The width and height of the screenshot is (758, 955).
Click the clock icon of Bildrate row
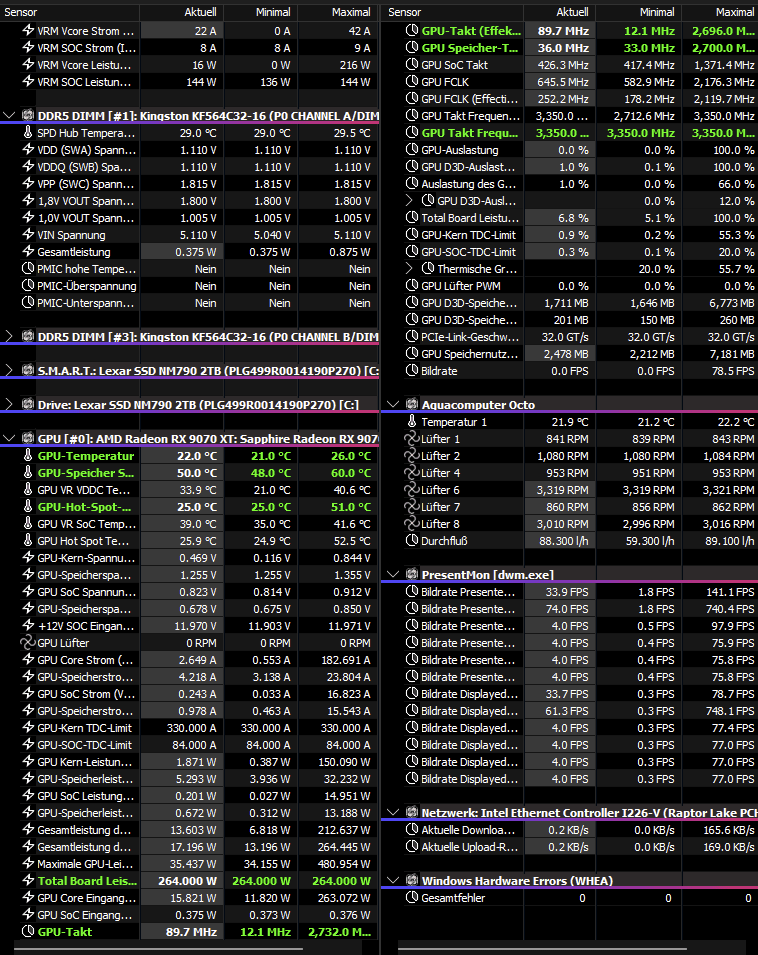tap(412, 370)
